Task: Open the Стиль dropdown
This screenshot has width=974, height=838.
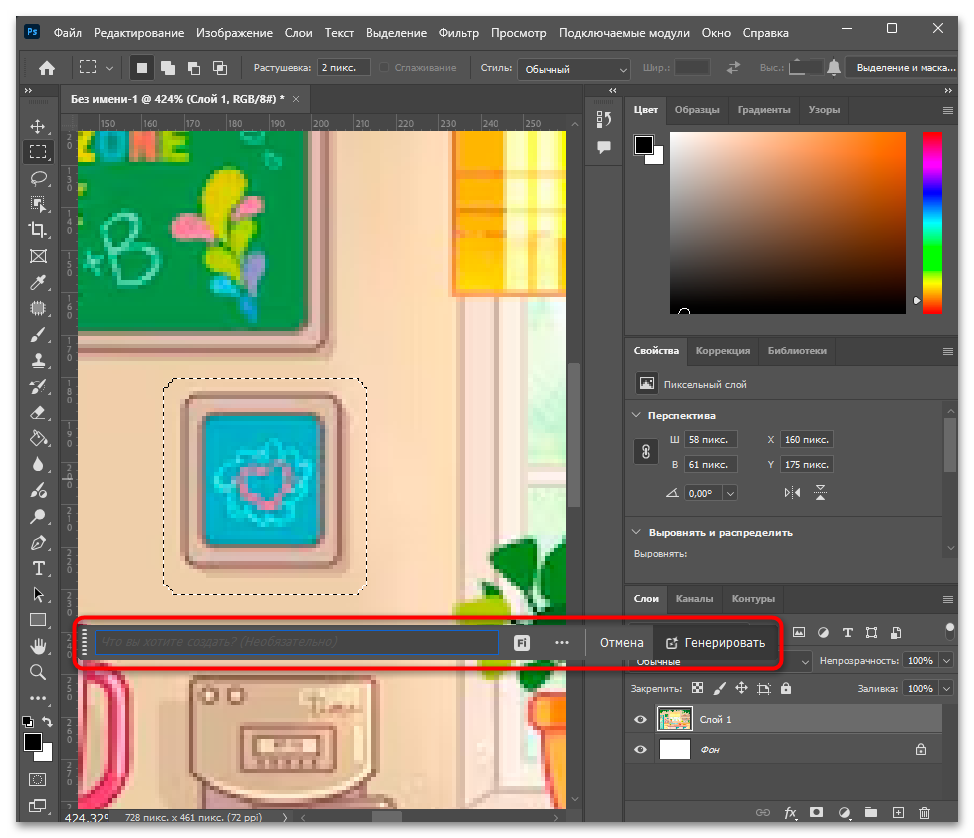Action: click(x=573, y=68)
